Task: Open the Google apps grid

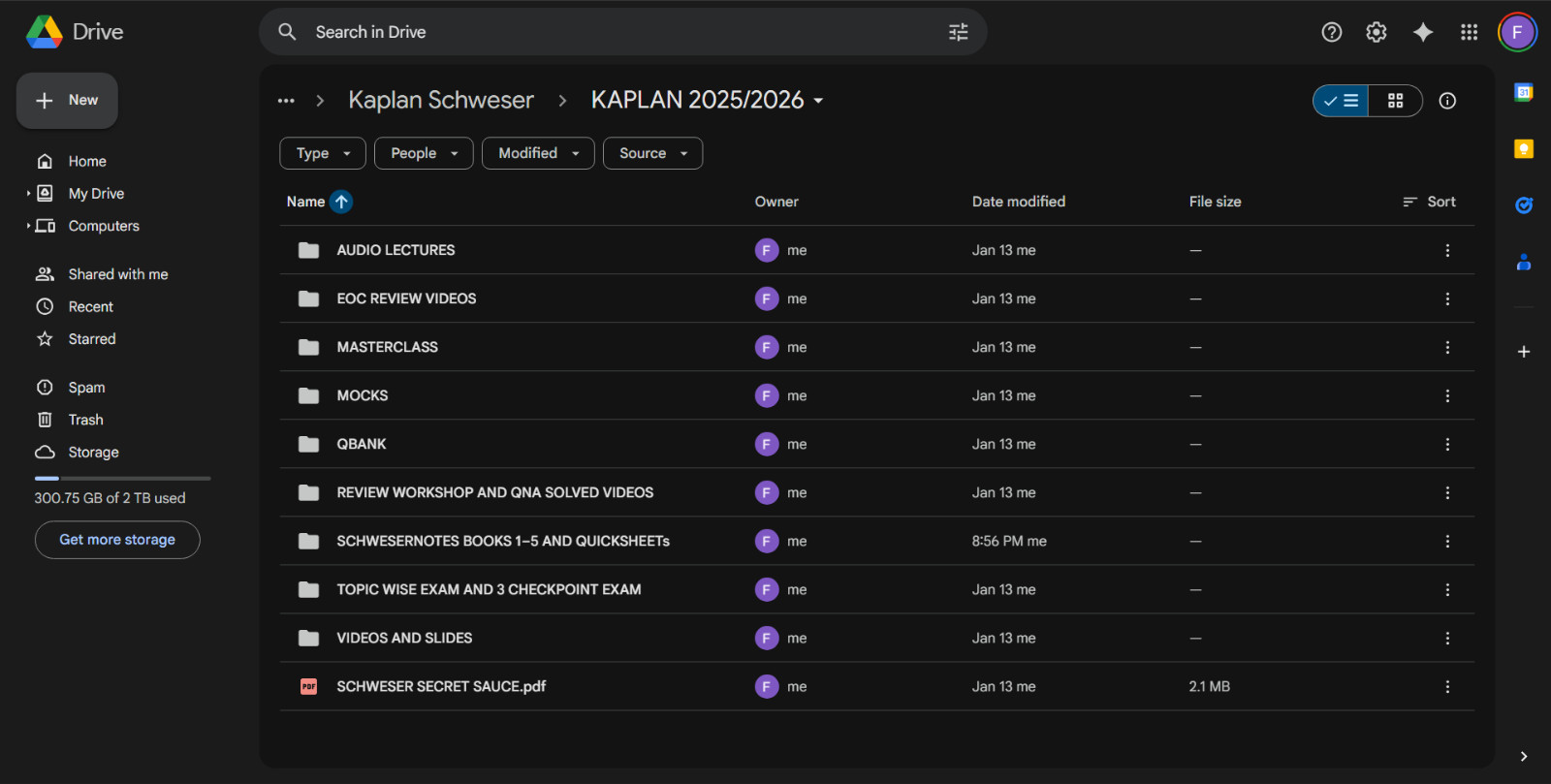Action: point(1470,32)
